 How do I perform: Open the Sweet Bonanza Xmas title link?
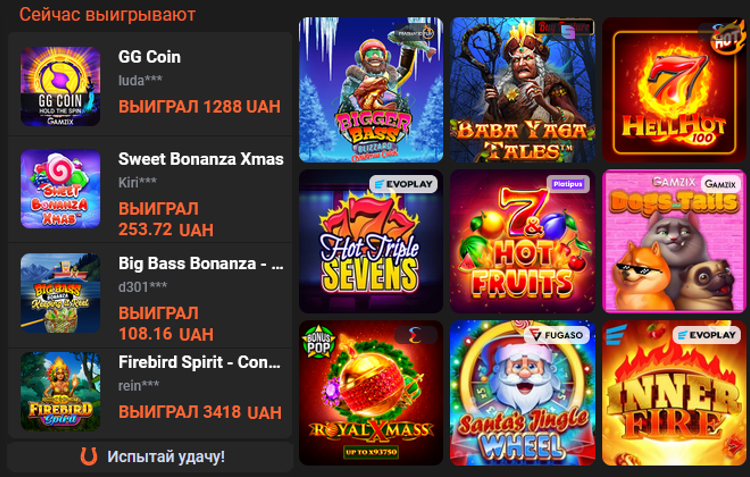[x=201, y=159]
